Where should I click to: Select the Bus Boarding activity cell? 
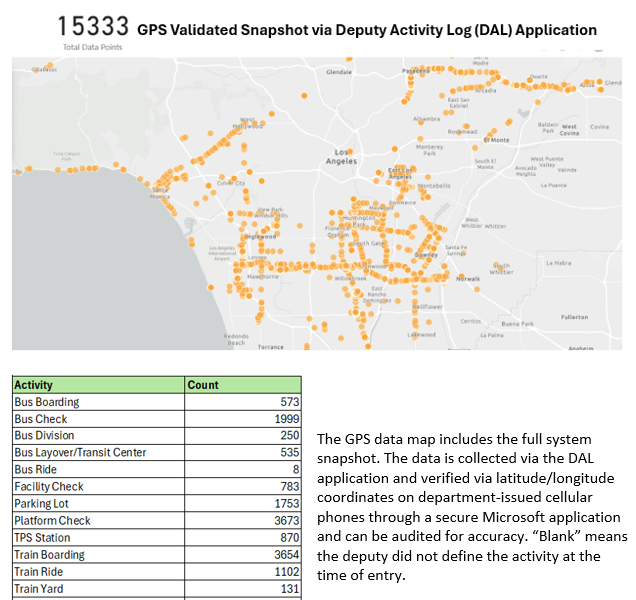(x=47, y=402)
